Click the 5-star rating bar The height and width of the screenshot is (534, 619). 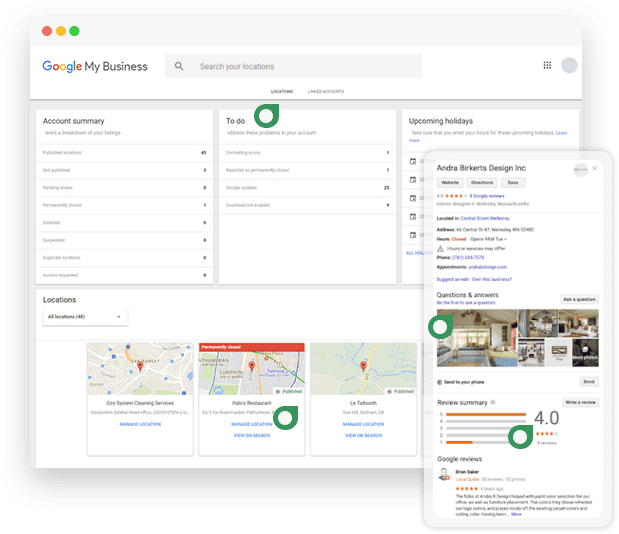(x=485, y=416)
